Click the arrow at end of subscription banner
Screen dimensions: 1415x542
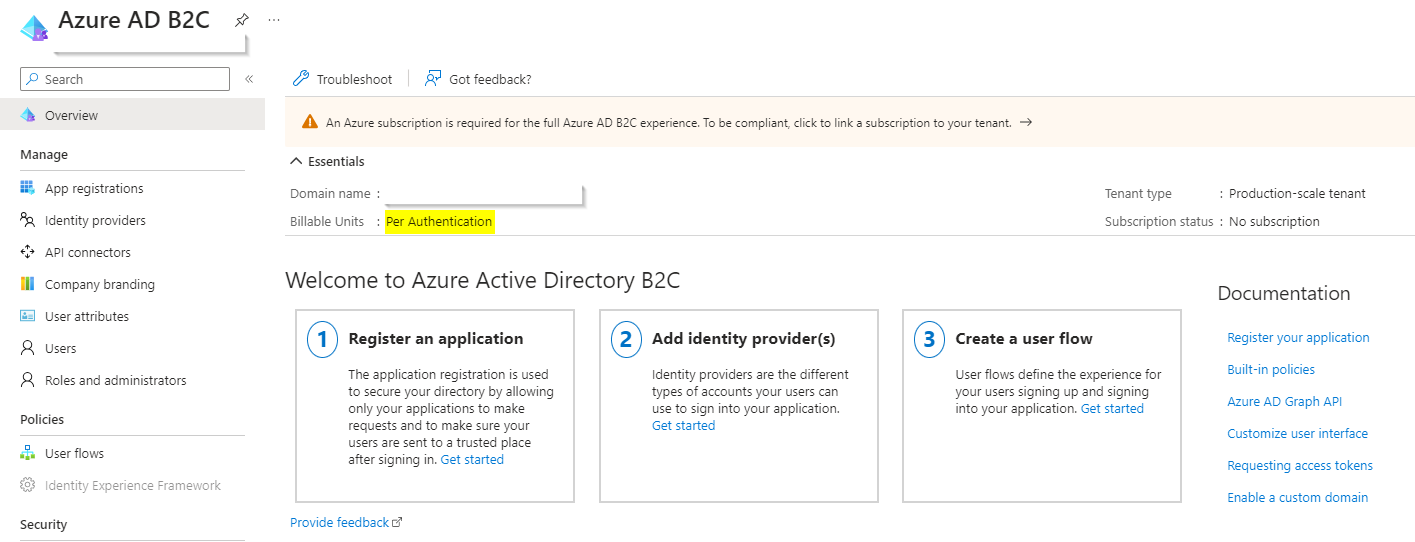click(x=1026, y=122)
